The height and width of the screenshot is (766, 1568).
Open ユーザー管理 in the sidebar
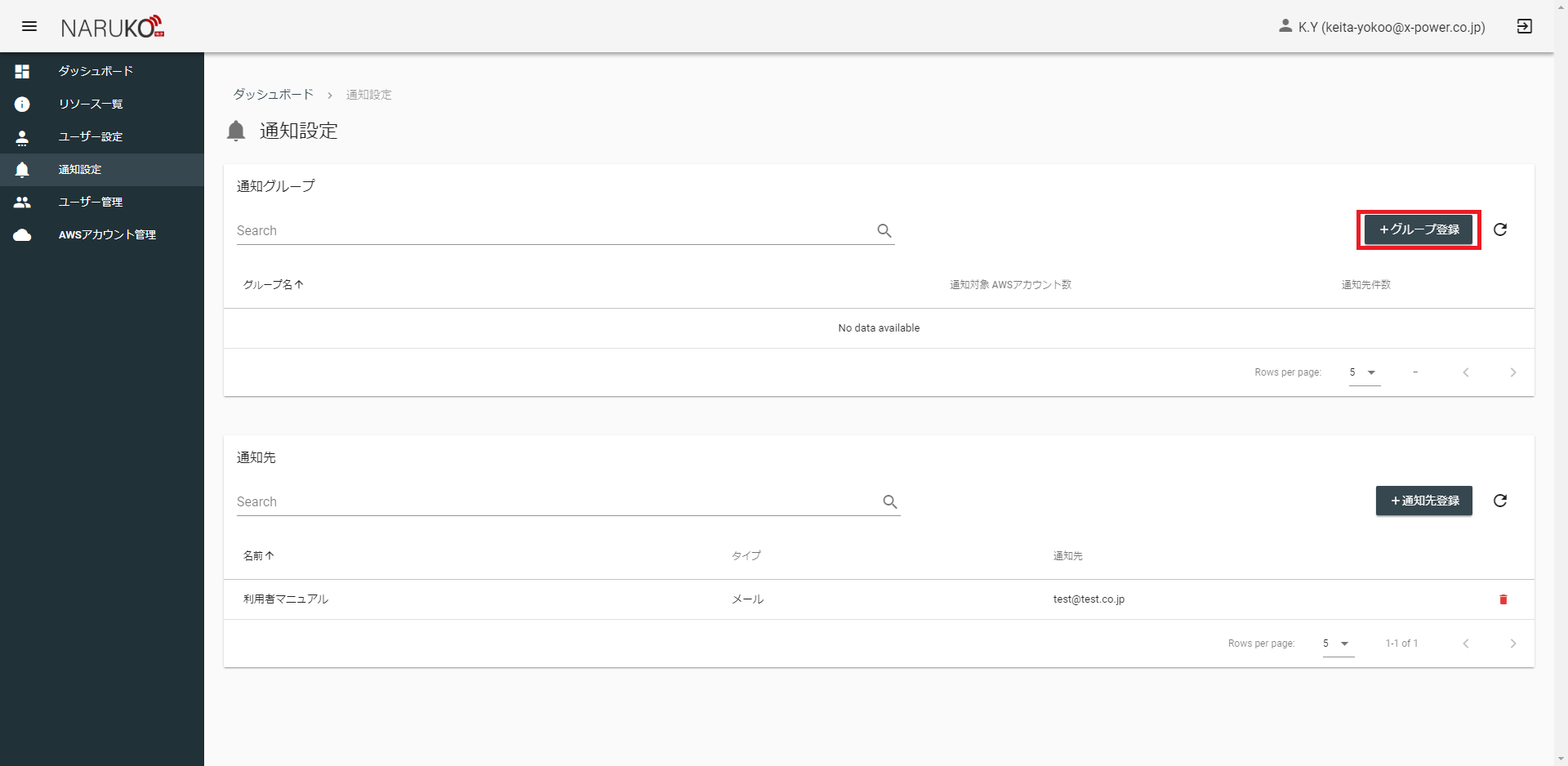[x=102, y=203]
